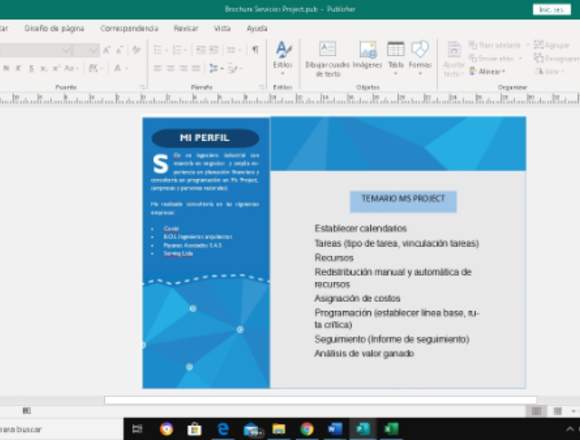The width and height of the screenshot is (580, 440).
Task: Open the Estilos styles gallery
Action: click(283, 58)
